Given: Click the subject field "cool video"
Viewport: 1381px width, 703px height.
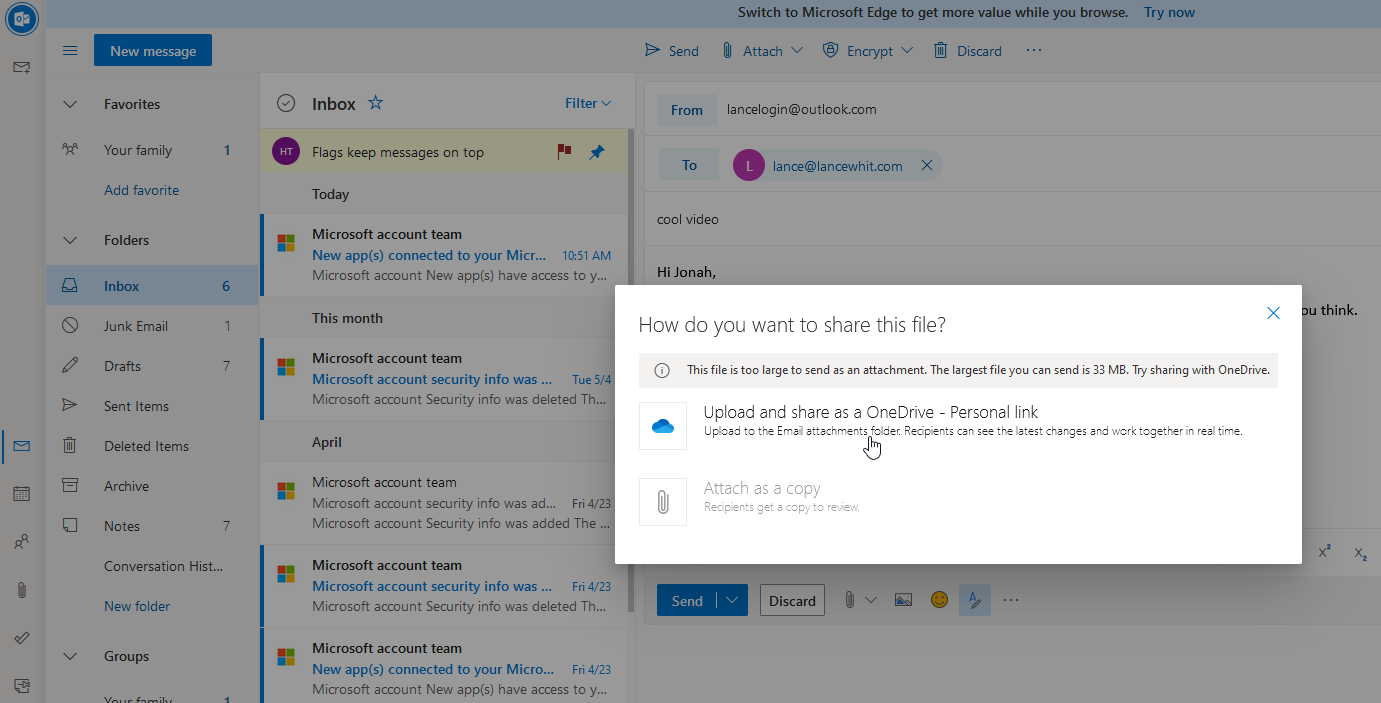Looking at the screenshot, I should 1013,219.
